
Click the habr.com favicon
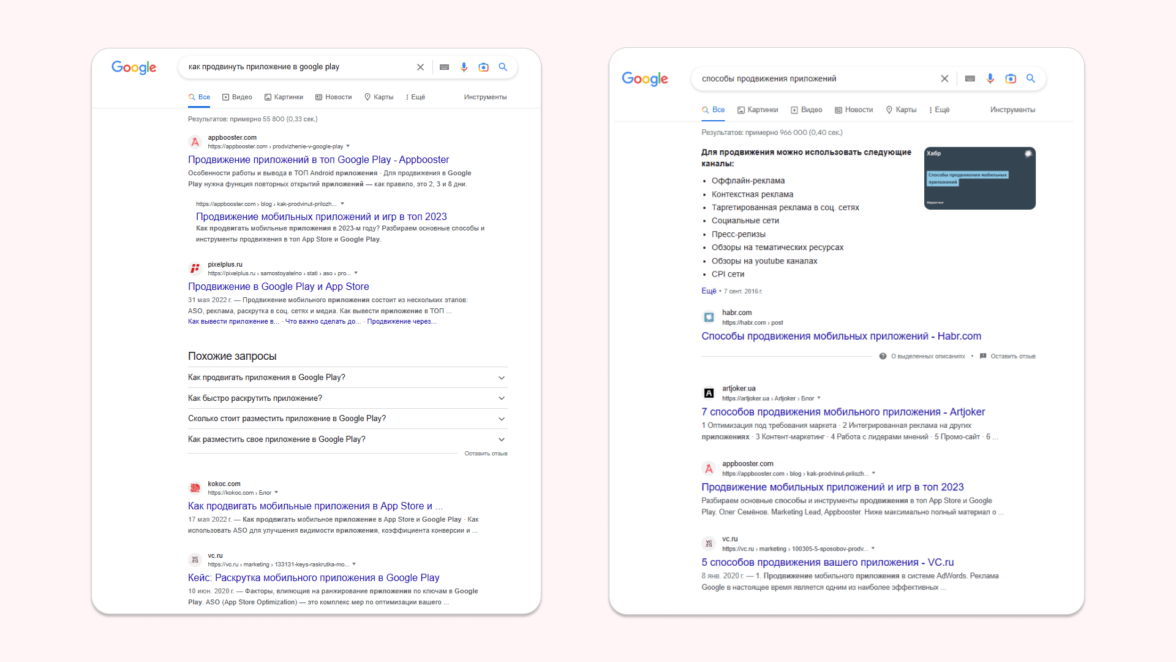tap(709, 317)
